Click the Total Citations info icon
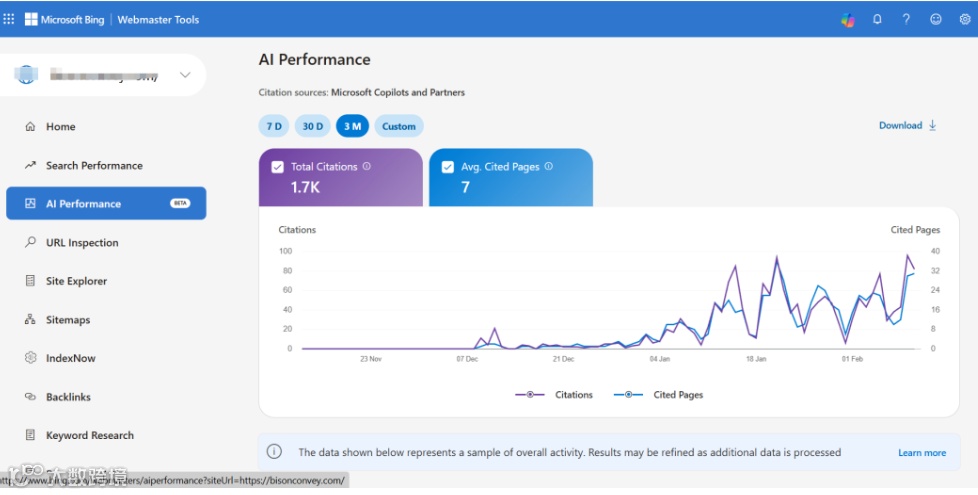This screenshot has height=495, width=978. click(367, 167)
